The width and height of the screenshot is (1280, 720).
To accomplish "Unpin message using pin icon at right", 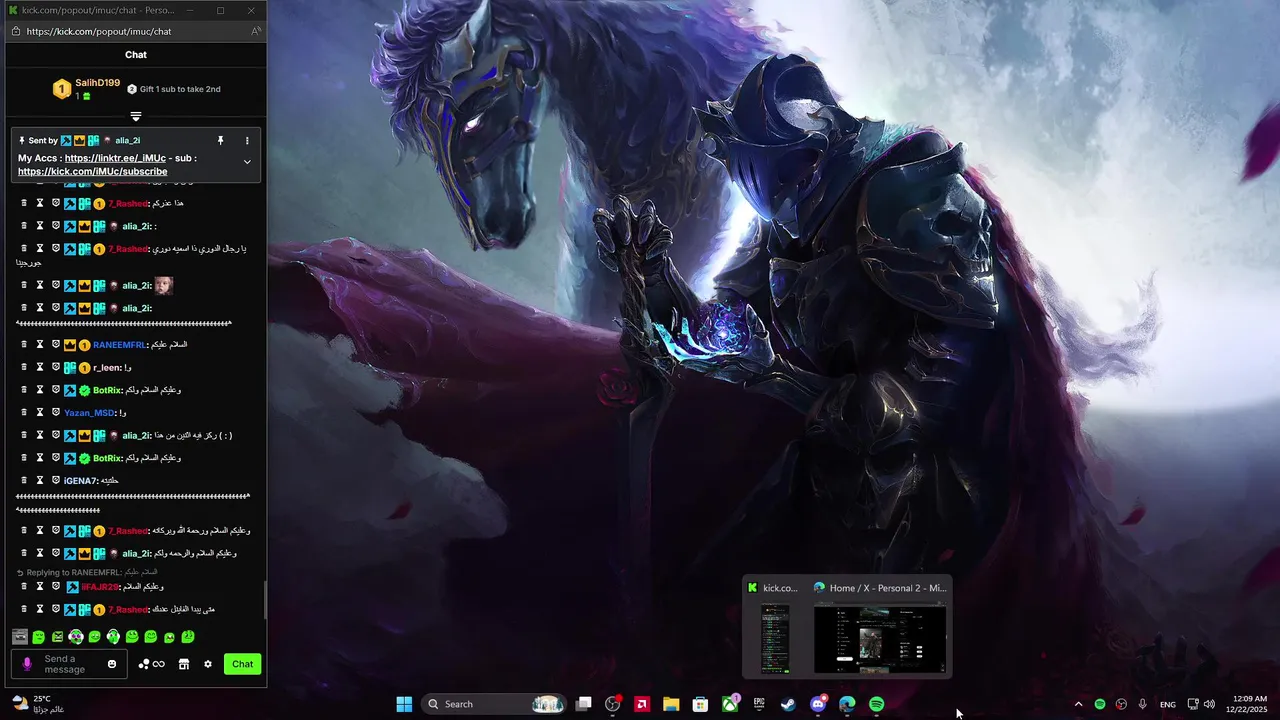I will click(x=221, y=141).
